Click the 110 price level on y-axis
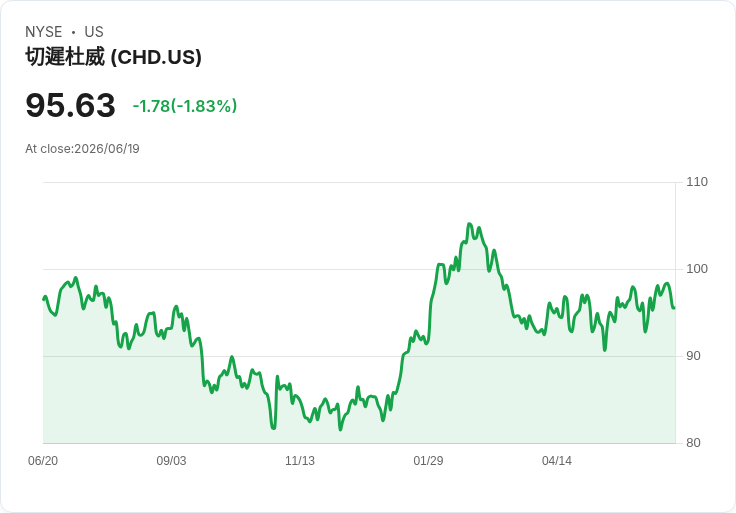736x513 pixels. (697, 182)
